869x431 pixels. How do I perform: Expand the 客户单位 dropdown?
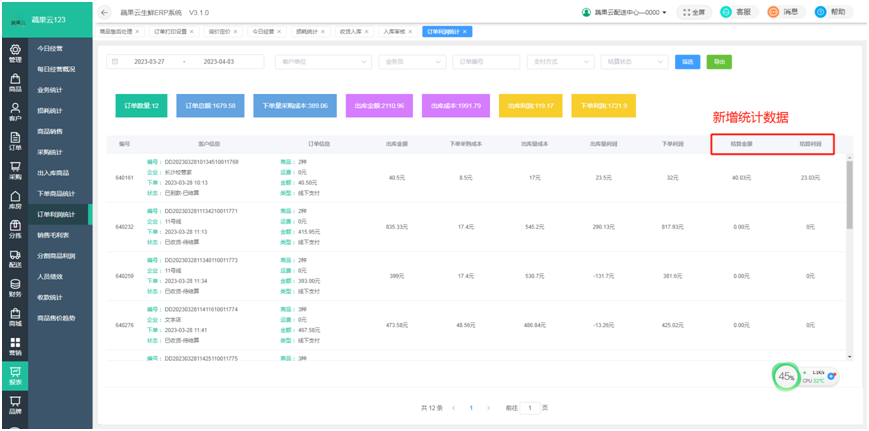coord(324,61)
